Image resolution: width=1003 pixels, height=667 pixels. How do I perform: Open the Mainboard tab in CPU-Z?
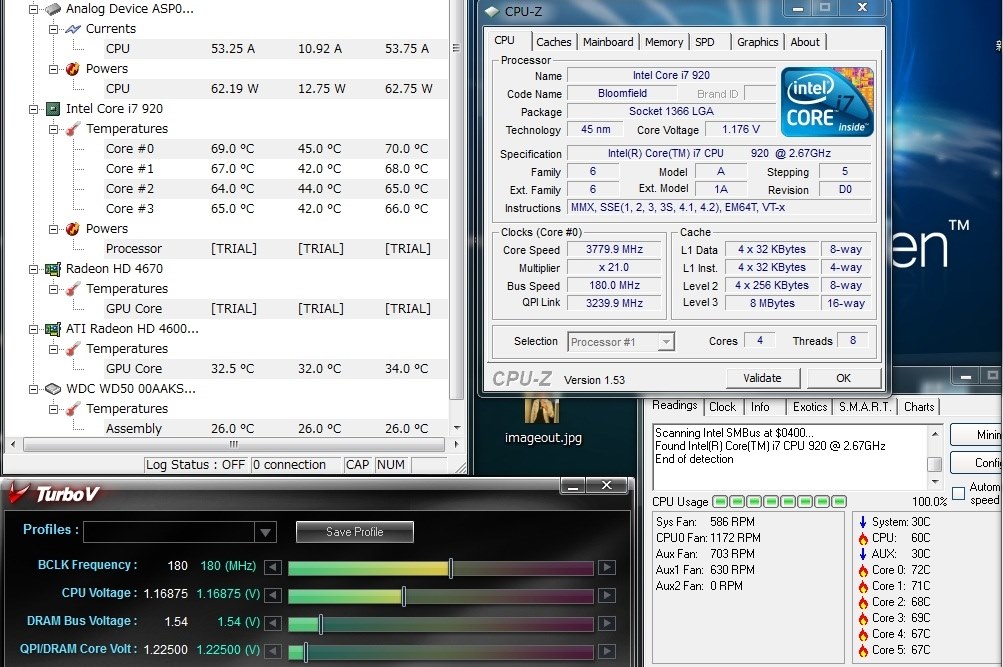point(608,42)
